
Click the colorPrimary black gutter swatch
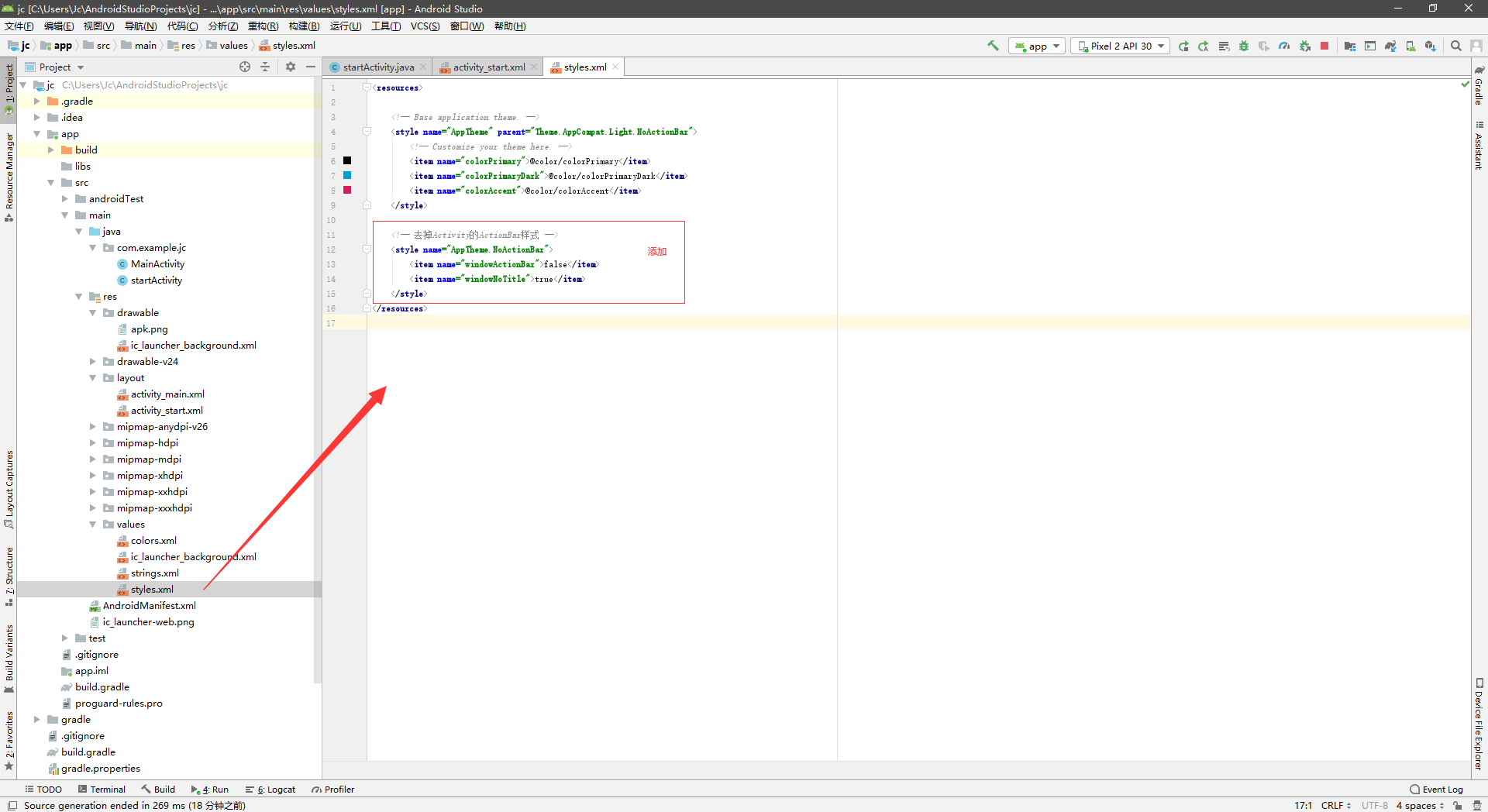pos(347,160)
